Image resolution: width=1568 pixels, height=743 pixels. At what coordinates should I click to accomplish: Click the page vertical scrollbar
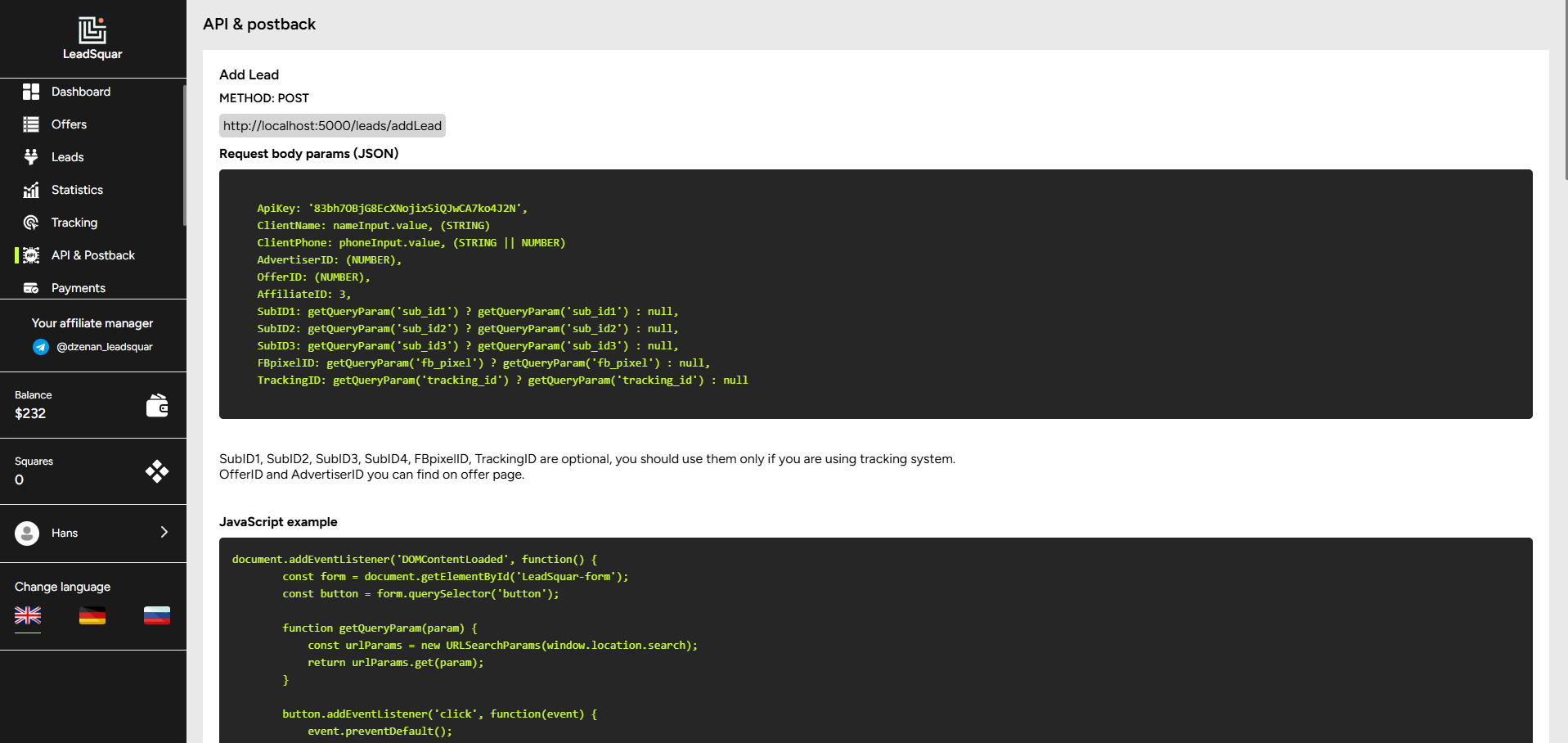(x=1566, y=90)
